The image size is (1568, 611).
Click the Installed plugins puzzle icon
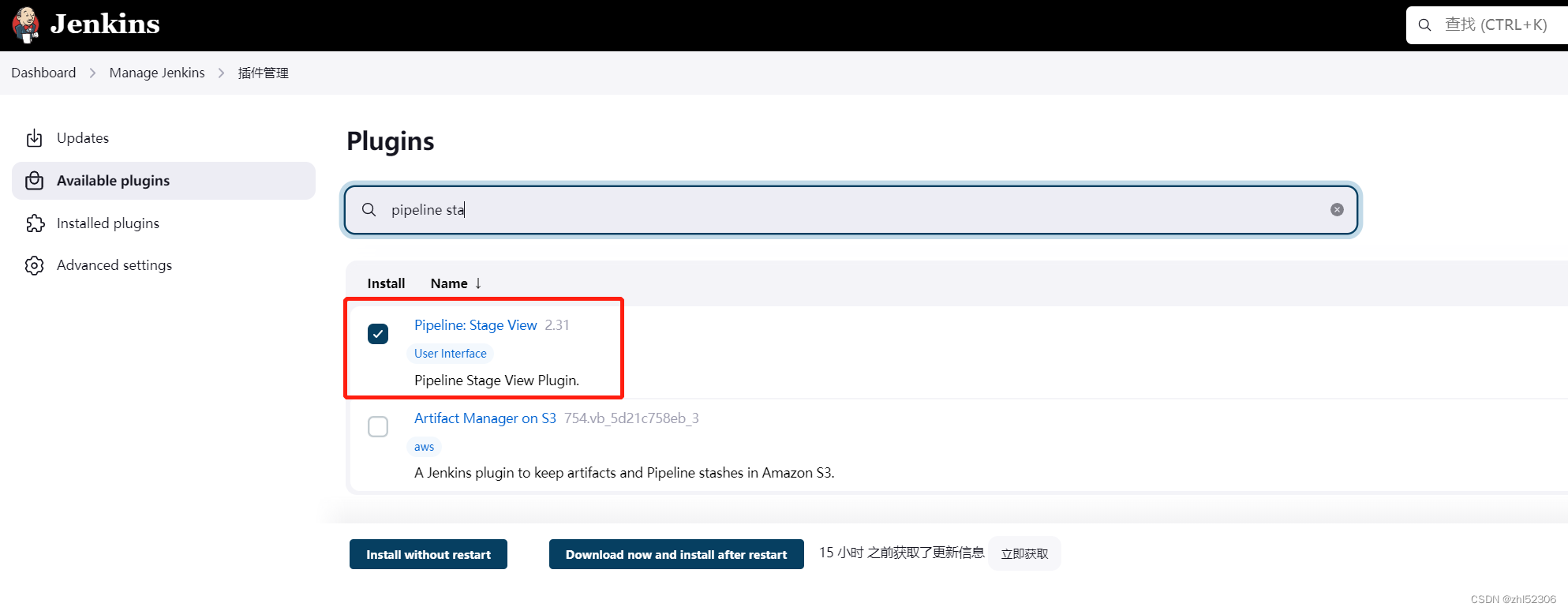click(35, 223)
